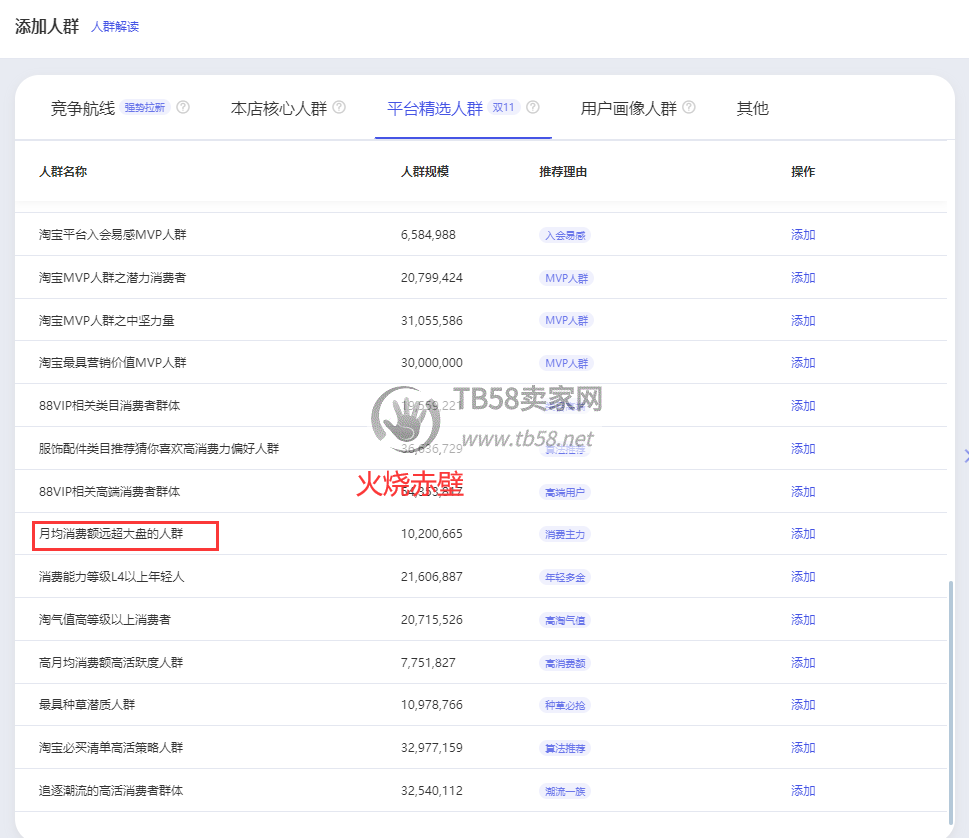969x838 pixels.
Task: Expand the arrow at right edge of panel
Action: [965, 456]
